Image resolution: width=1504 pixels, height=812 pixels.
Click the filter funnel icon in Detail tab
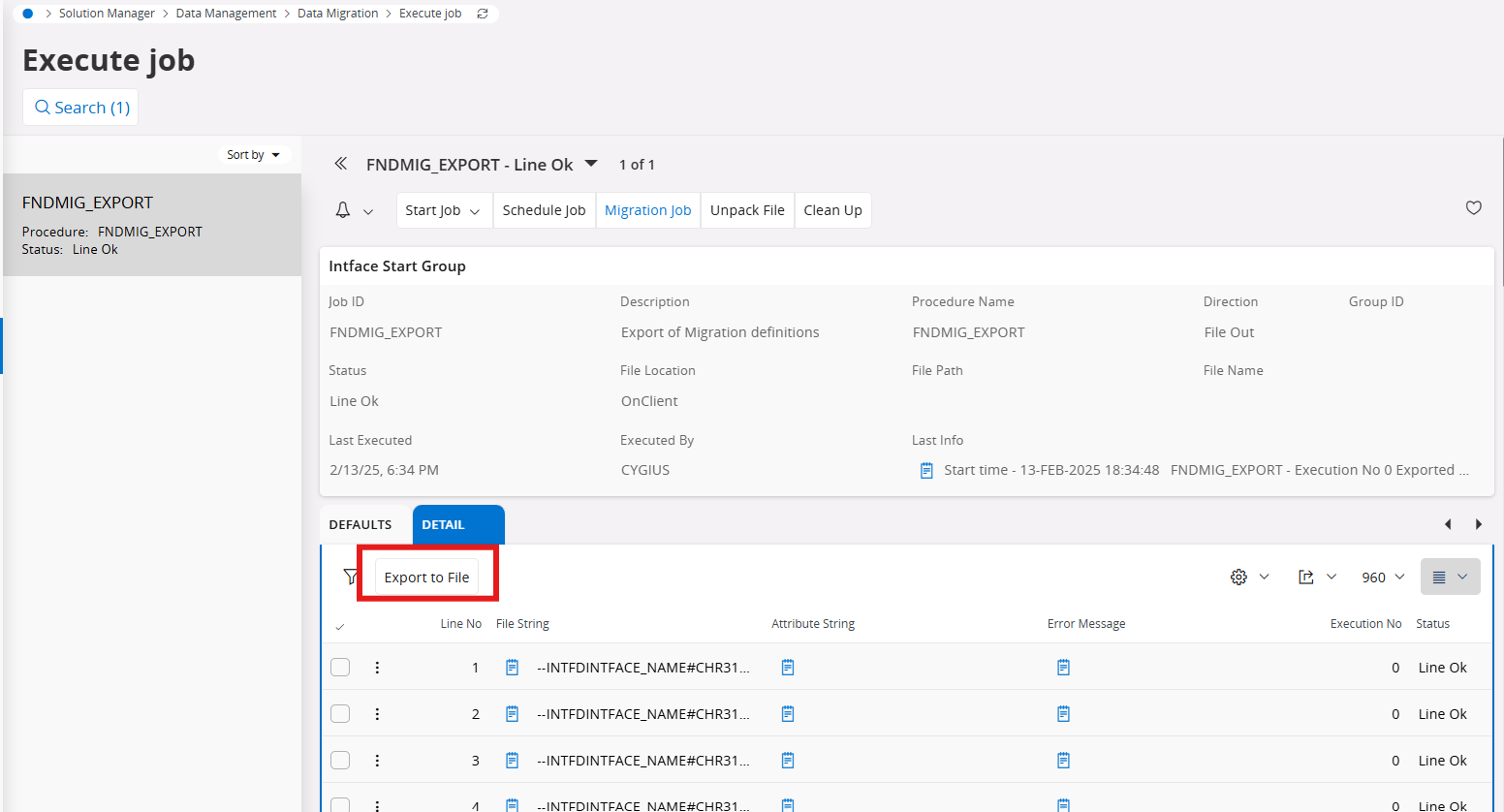(x=351, y=577)
